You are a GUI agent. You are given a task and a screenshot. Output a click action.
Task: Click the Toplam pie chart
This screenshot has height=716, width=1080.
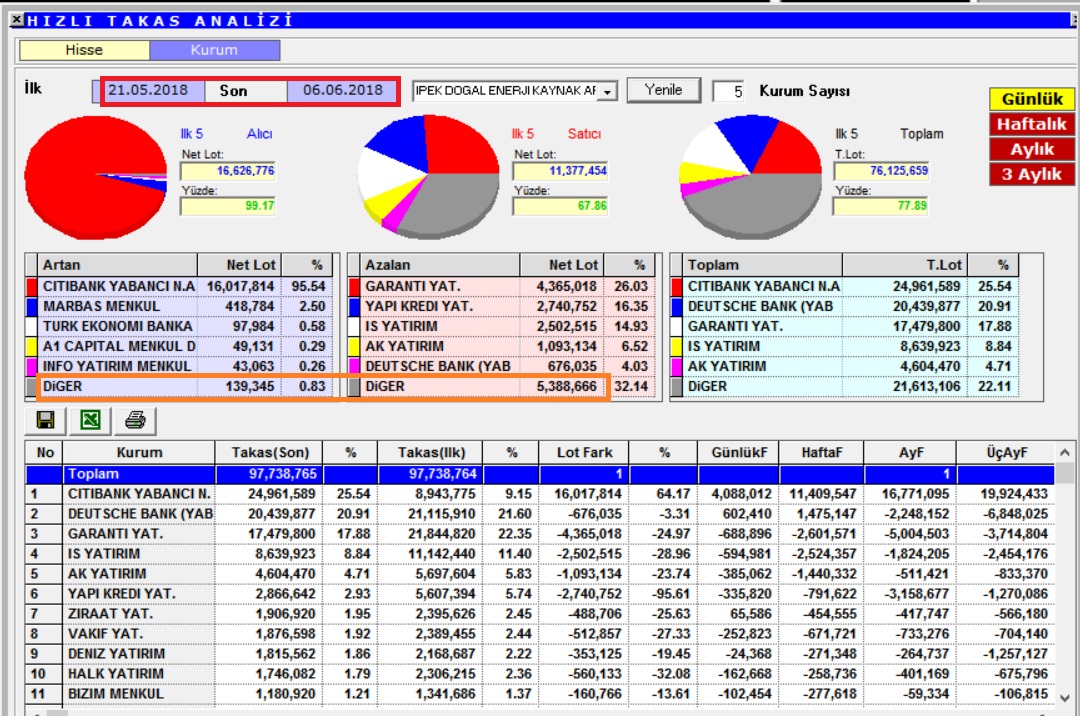(751, 177)
